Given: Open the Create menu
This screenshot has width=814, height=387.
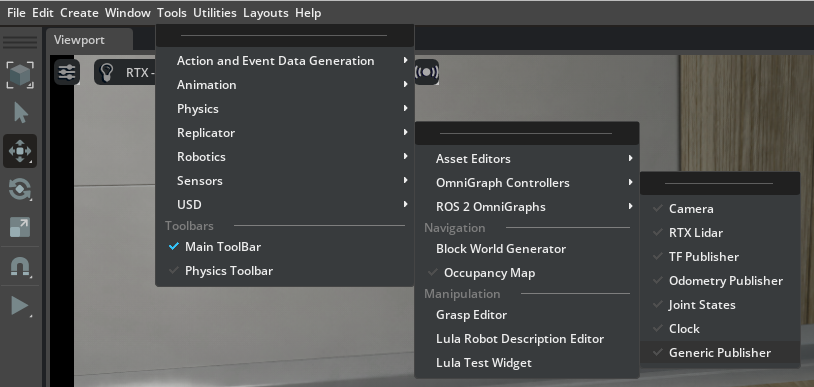Looking at the screenshot, I should pos(79,13).
